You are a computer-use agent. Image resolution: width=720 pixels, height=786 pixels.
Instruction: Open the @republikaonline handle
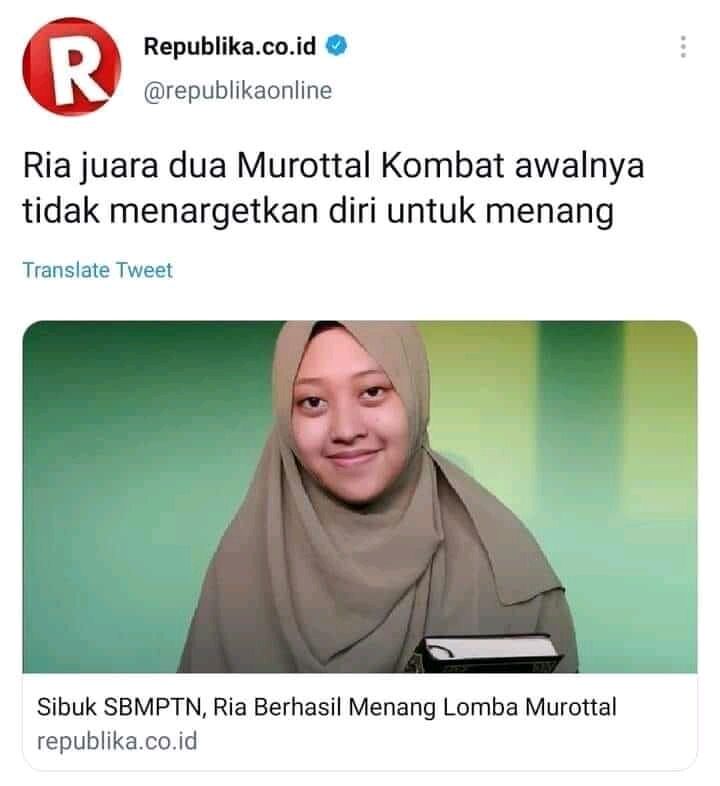pyautogui.click(x=238, y=91)
